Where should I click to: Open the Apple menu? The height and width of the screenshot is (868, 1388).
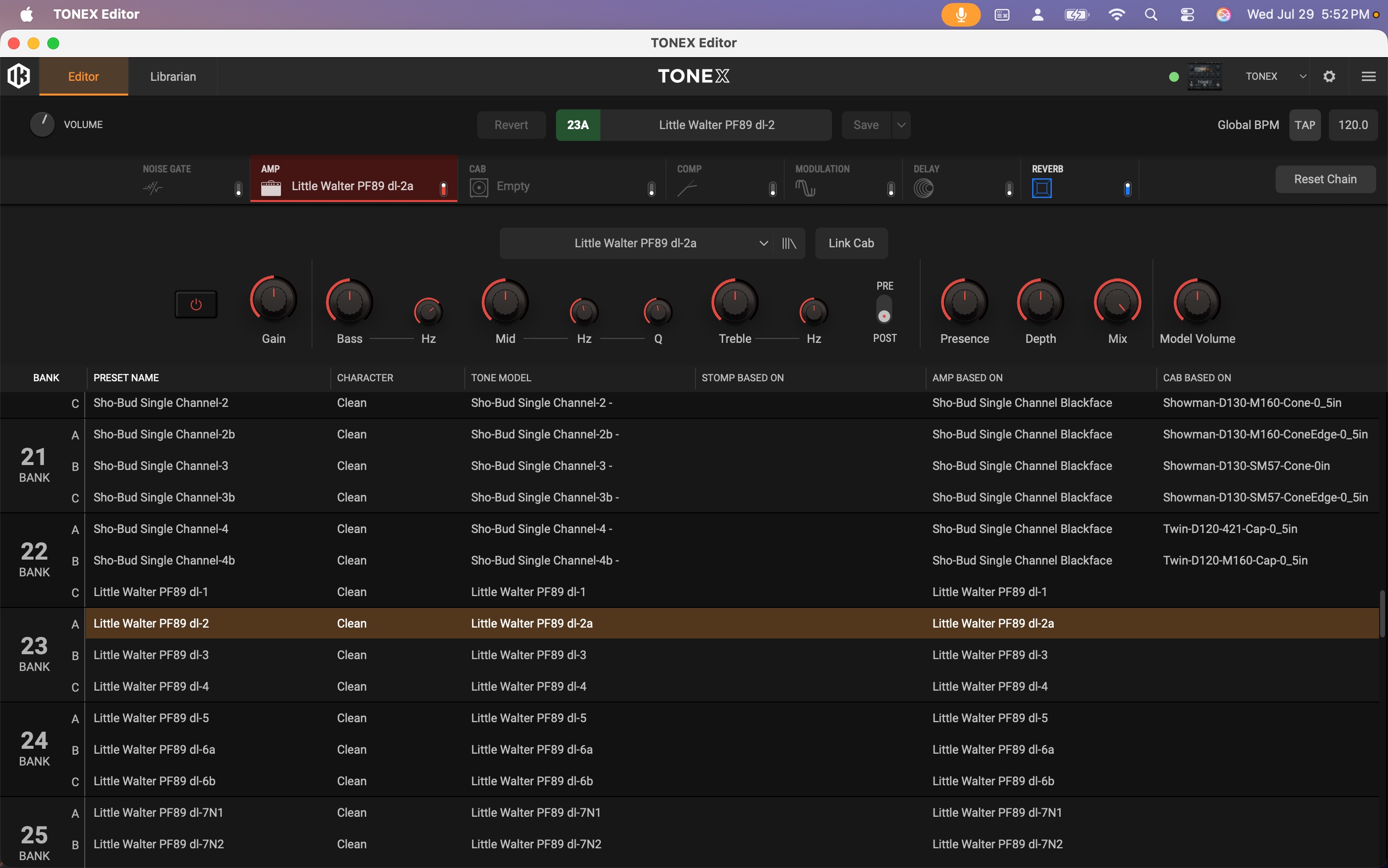(x=27, y=14)
